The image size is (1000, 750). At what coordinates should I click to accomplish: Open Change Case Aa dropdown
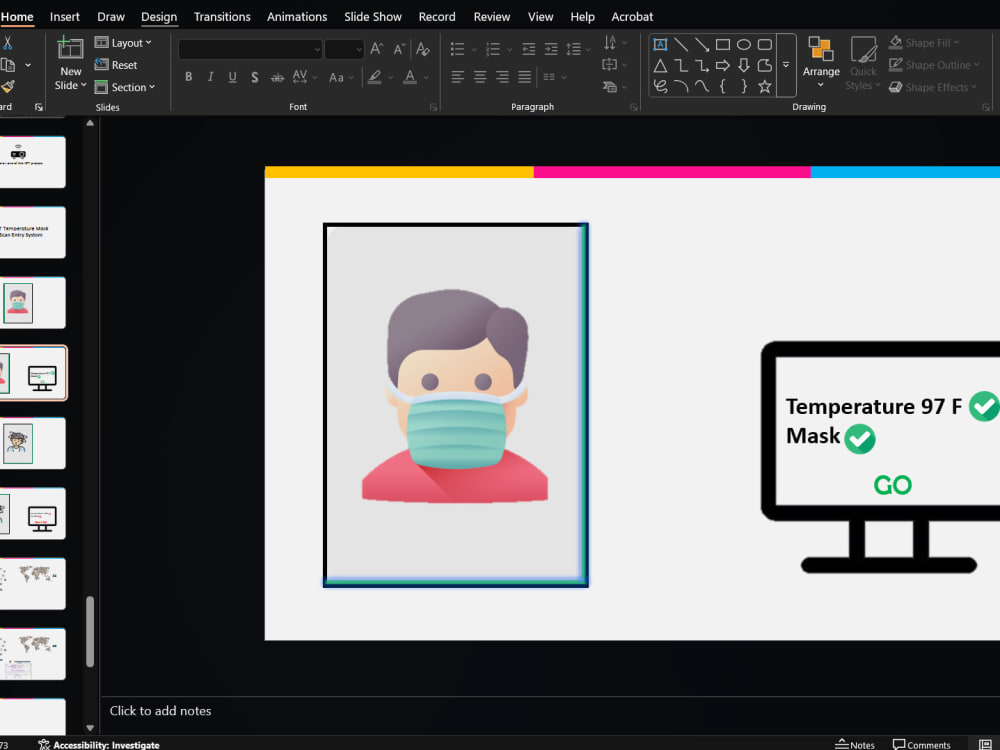pyautogui.click(x=341, y=77)
